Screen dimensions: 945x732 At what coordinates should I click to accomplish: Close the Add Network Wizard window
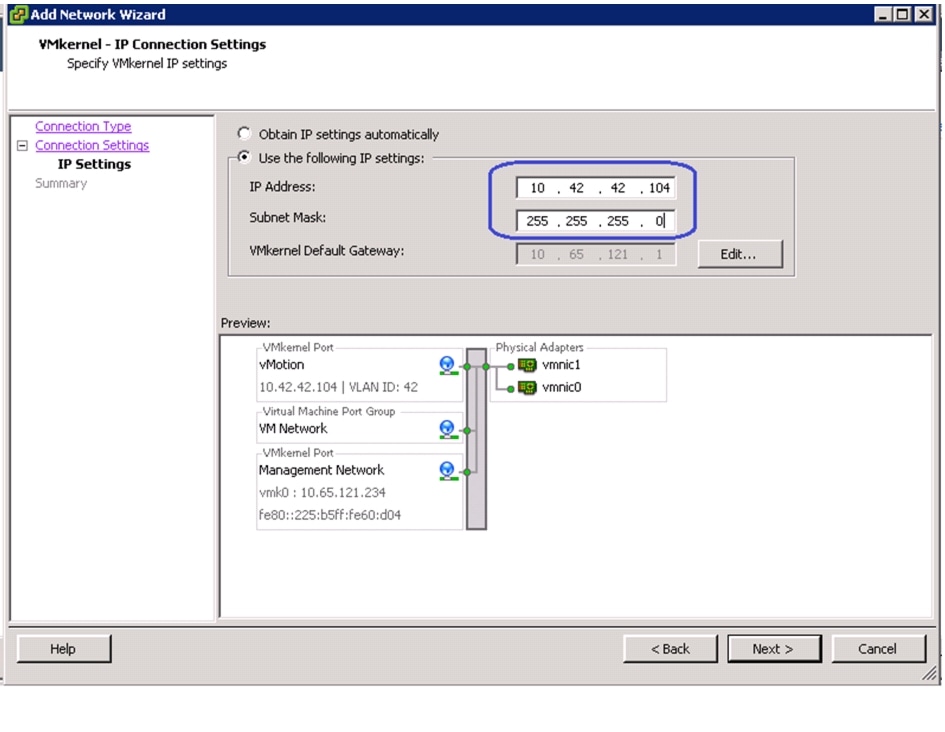(923, 14)
